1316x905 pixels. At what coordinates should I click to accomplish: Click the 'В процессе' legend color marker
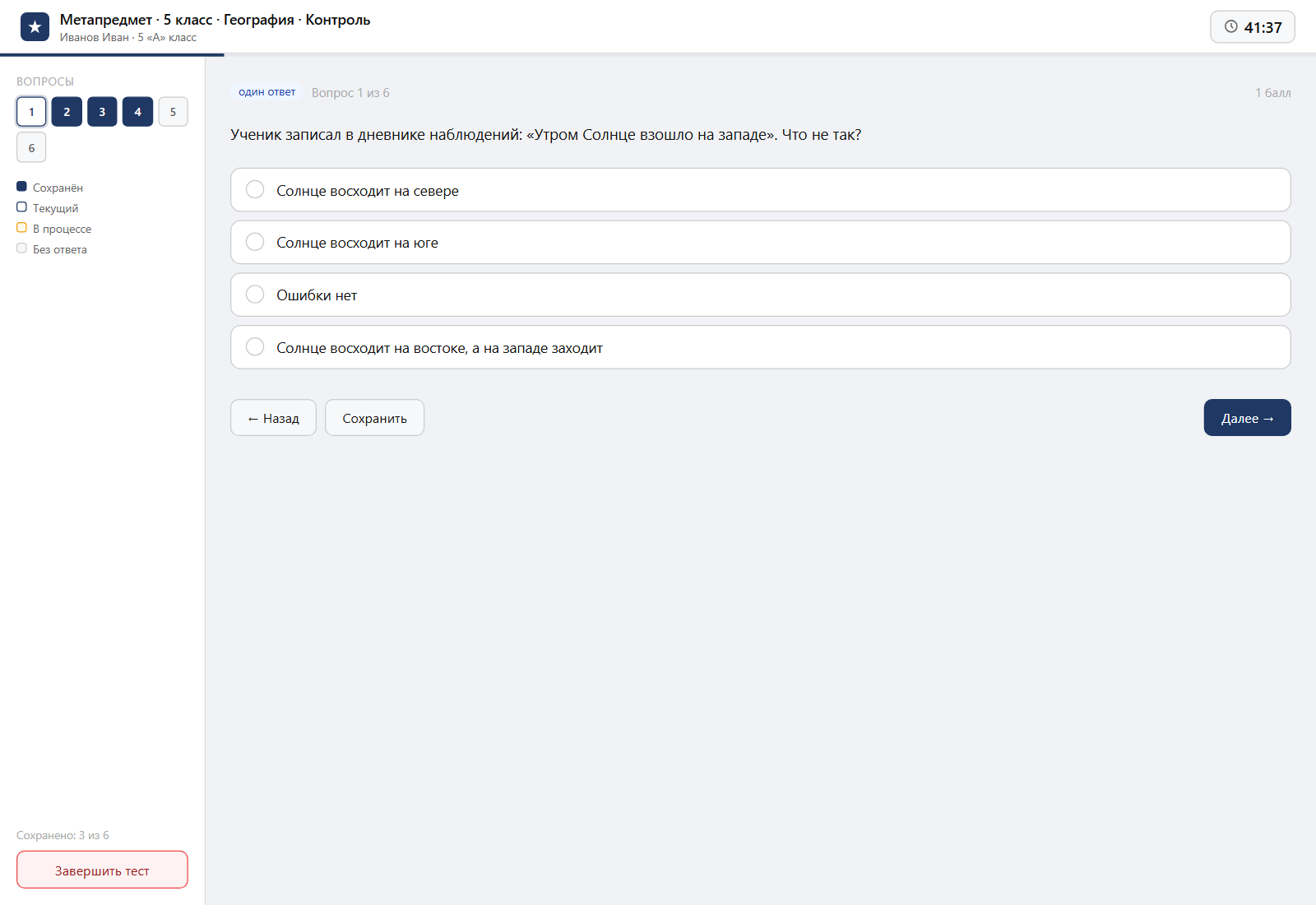(21, 228)
